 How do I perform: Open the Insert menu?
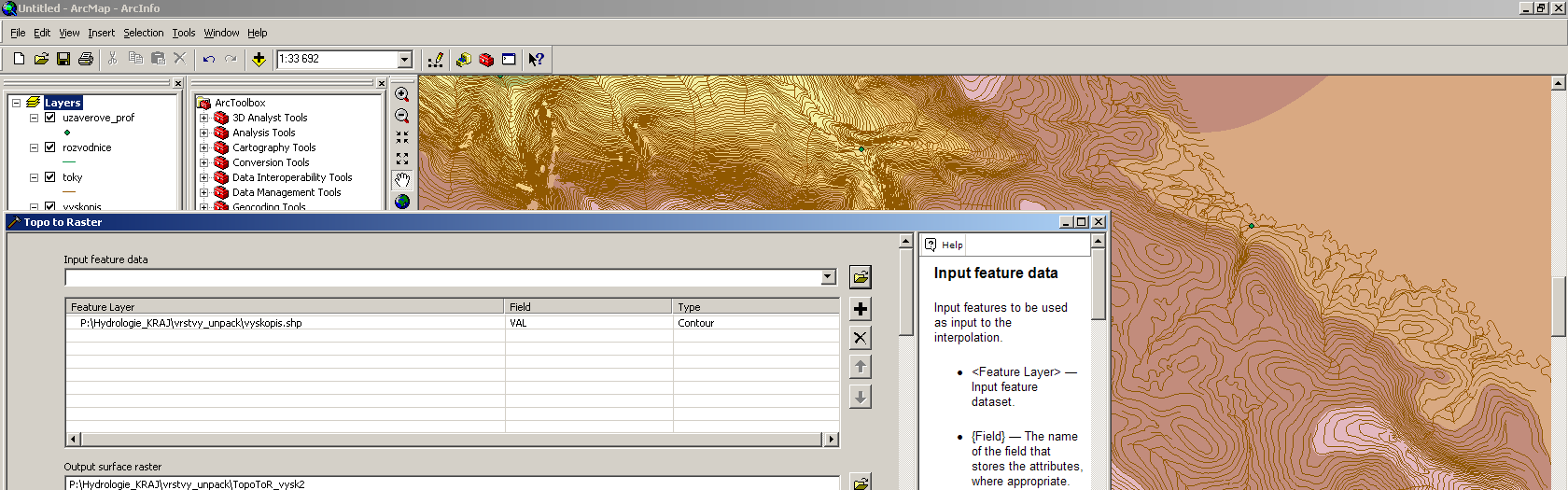(x=102, y=33)
